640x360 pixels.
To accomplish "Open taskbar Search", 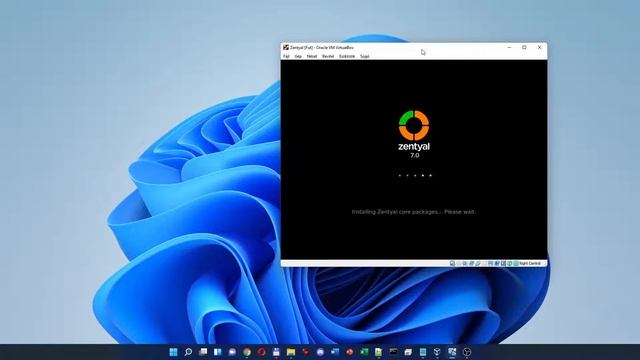I will (x=188, y=352).
